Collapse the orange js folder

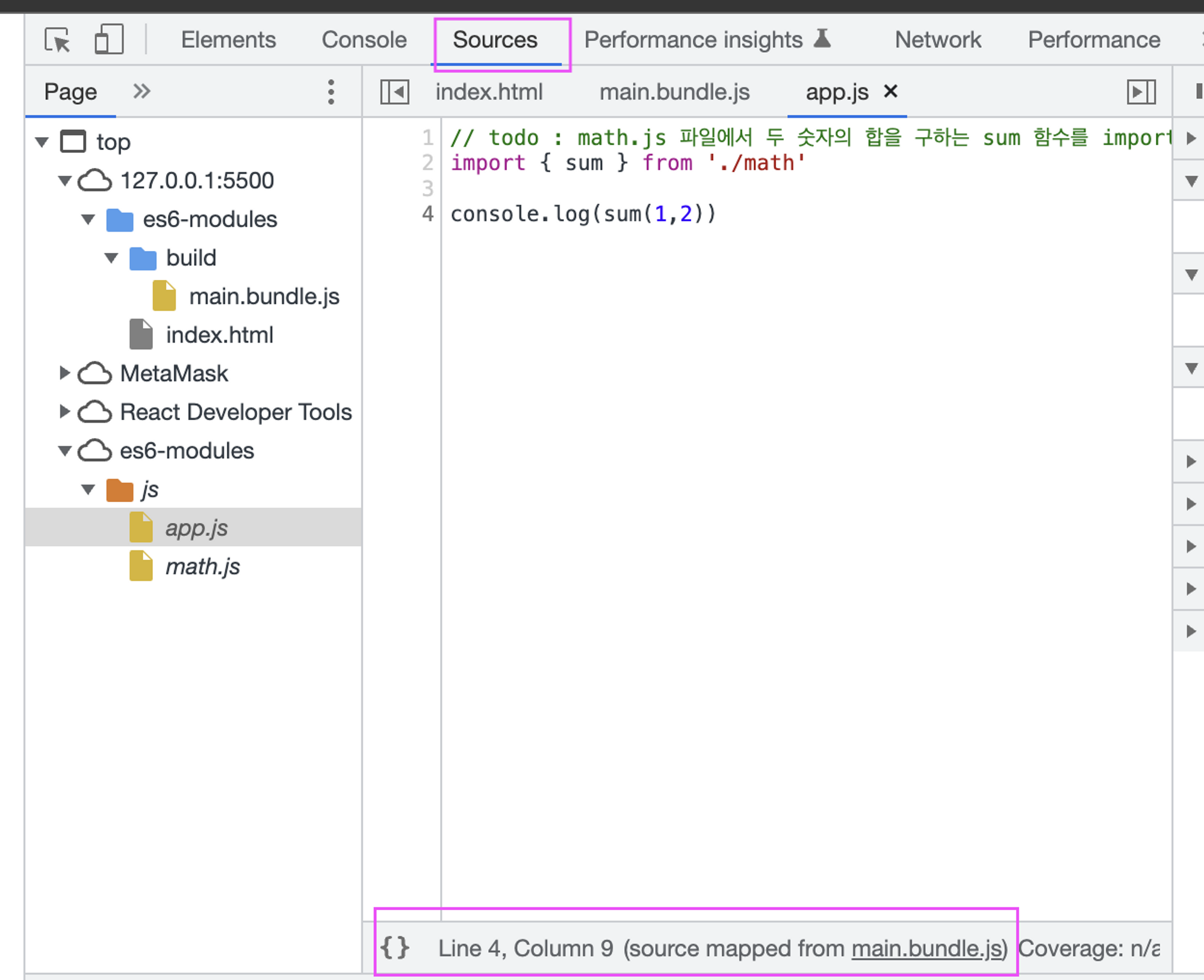point(88,489)
